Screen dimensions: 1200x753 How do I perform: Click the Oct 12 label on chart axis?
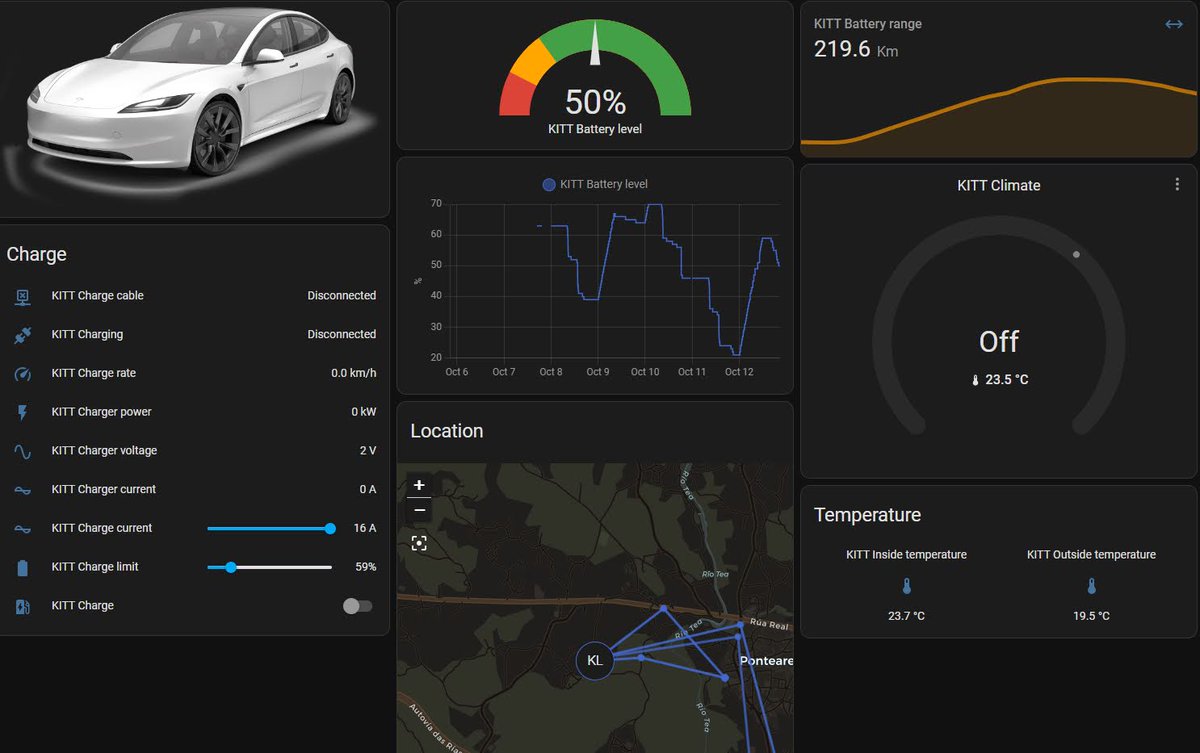739,372
